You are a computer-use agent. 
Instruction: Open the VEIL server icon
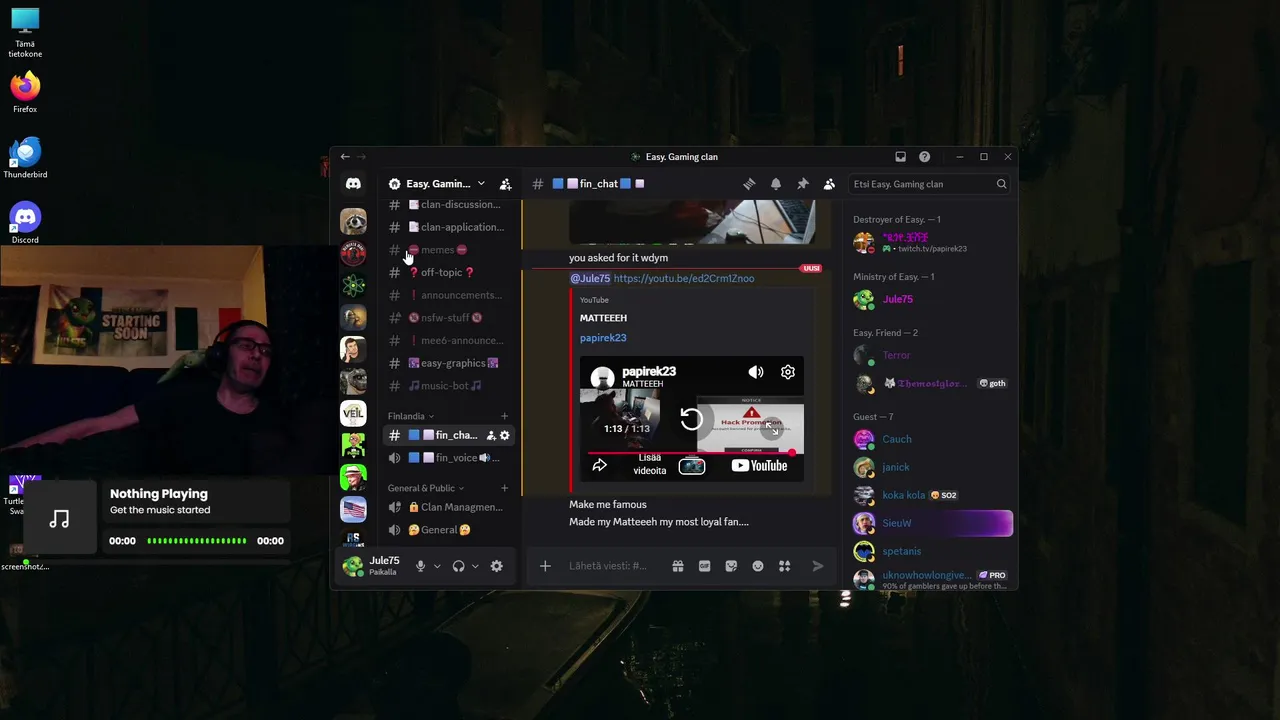pos(353,413)
